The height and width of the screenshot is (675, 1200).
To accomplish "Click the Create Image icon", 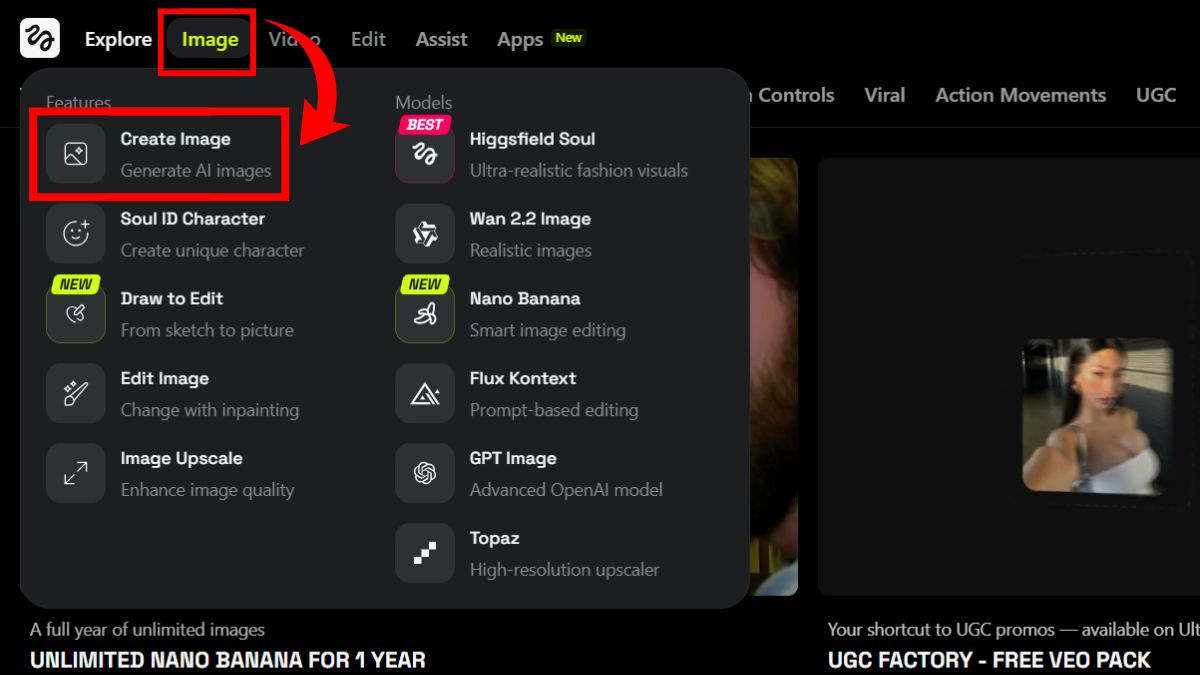I will click(x=76, y=154).
